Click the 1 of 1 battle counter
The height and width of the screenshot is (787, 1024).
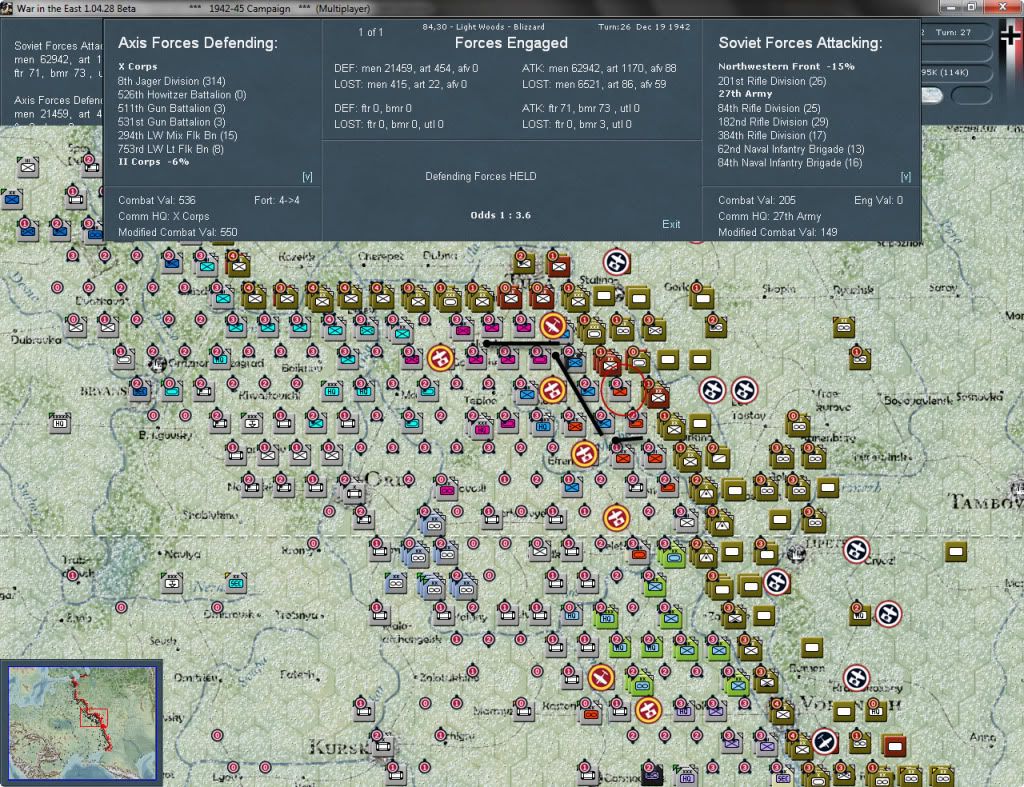370,32
